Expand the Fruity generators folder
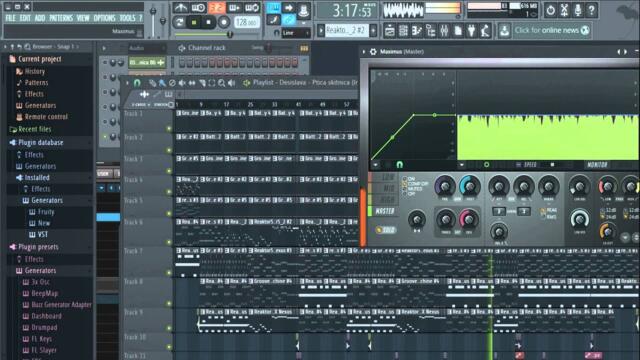 point(46,212)
